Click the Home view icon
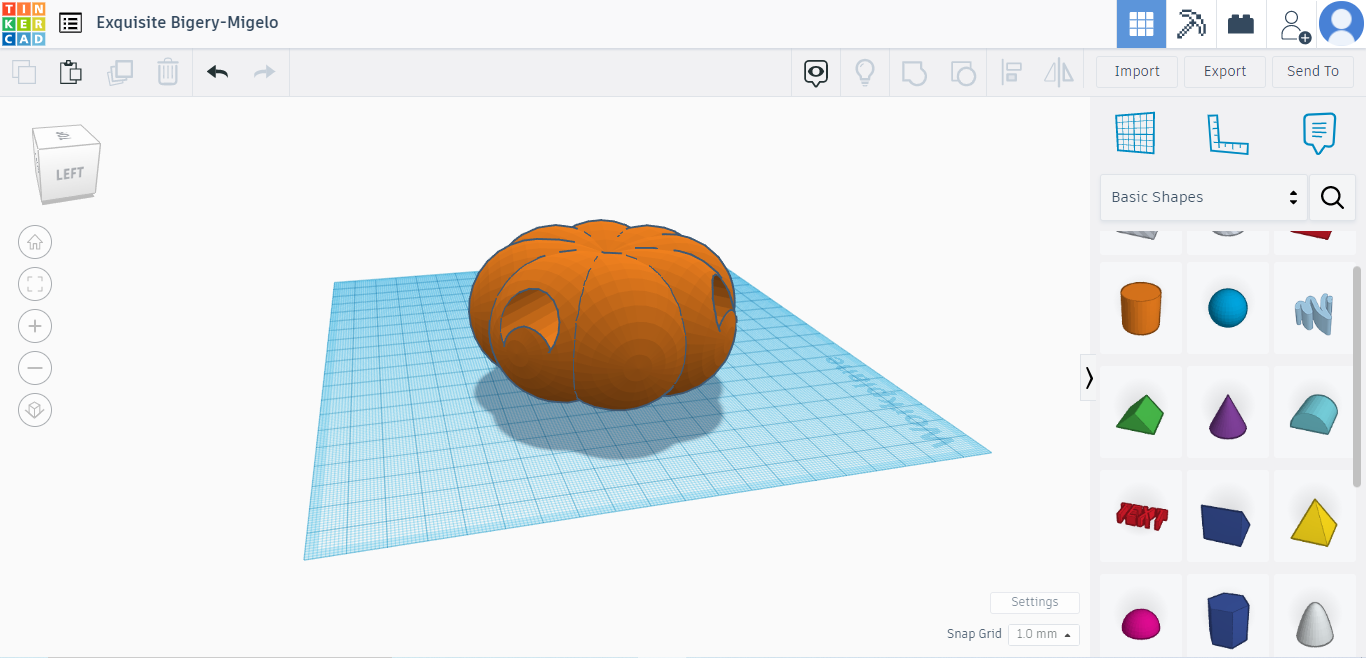Viewport: 1366px width, 658px height. click(x=35, y=242)
